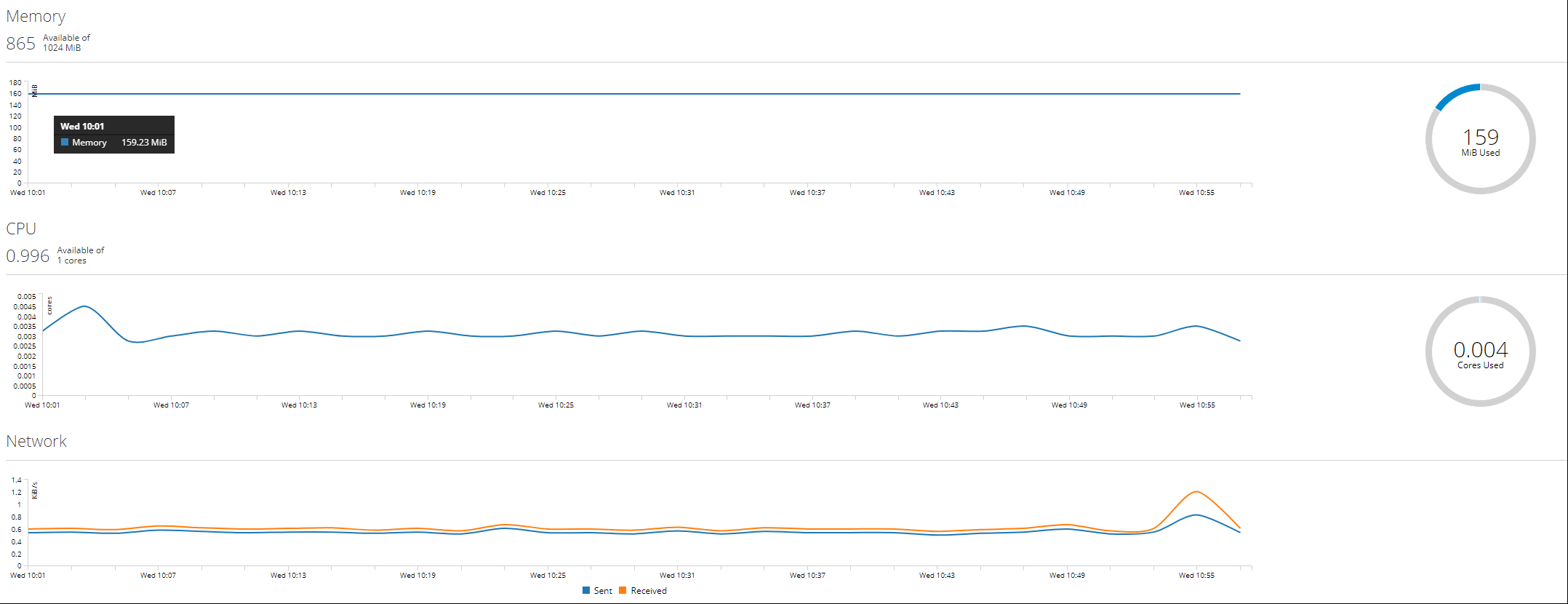This screenshot has width=1568, height=604.
Task: Click the Wed 10:01 tooltip header
Action: pos(82,127)
